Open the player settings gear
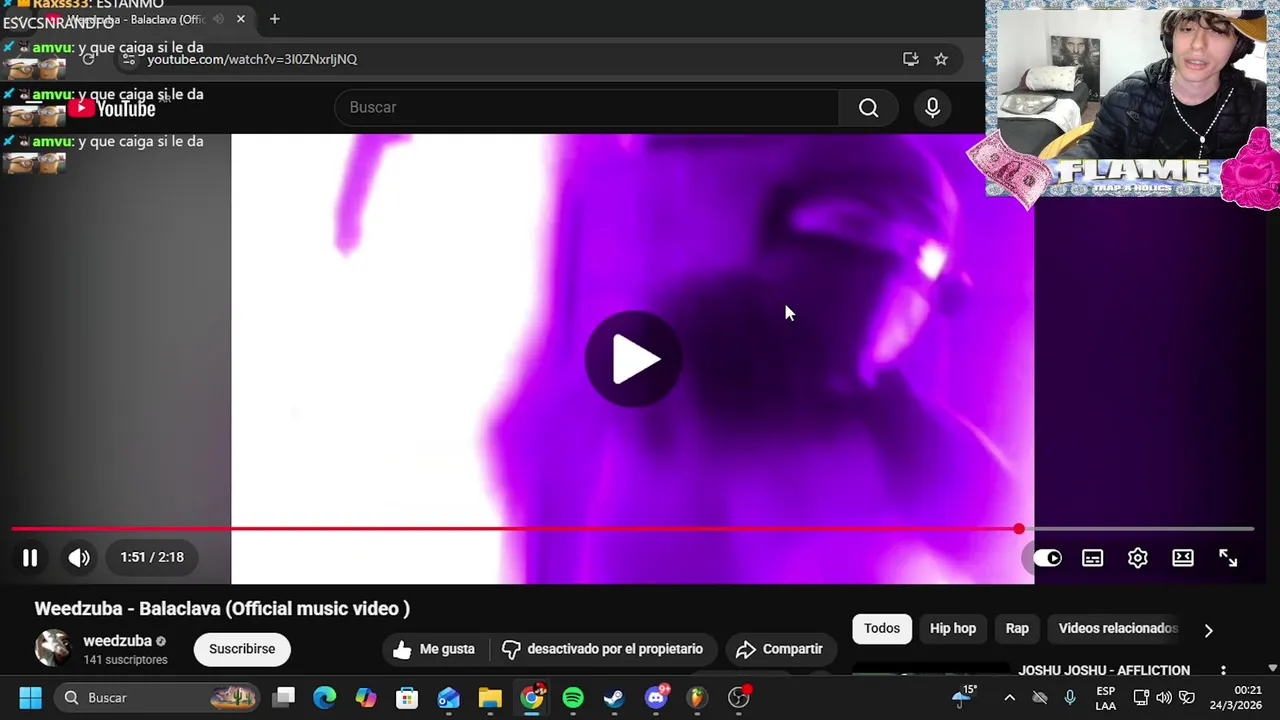 [1138, 558]
